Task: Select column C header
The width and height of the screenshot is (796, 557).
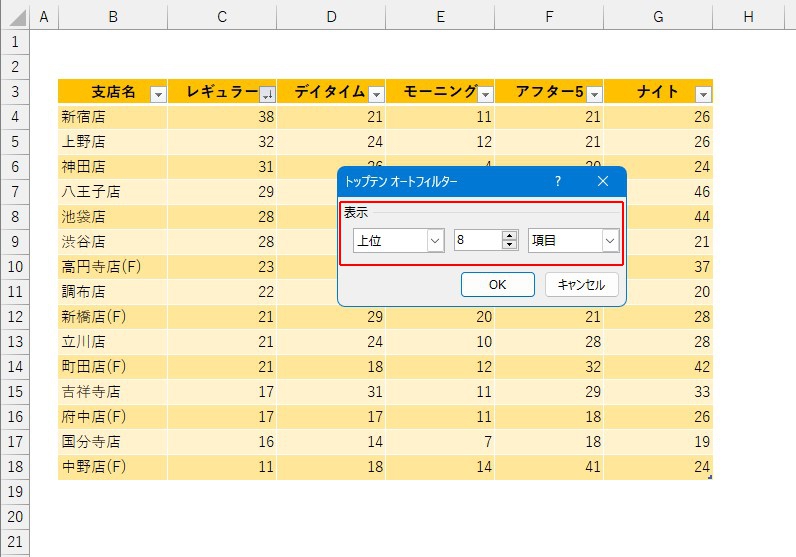Action: coord(222,16)
